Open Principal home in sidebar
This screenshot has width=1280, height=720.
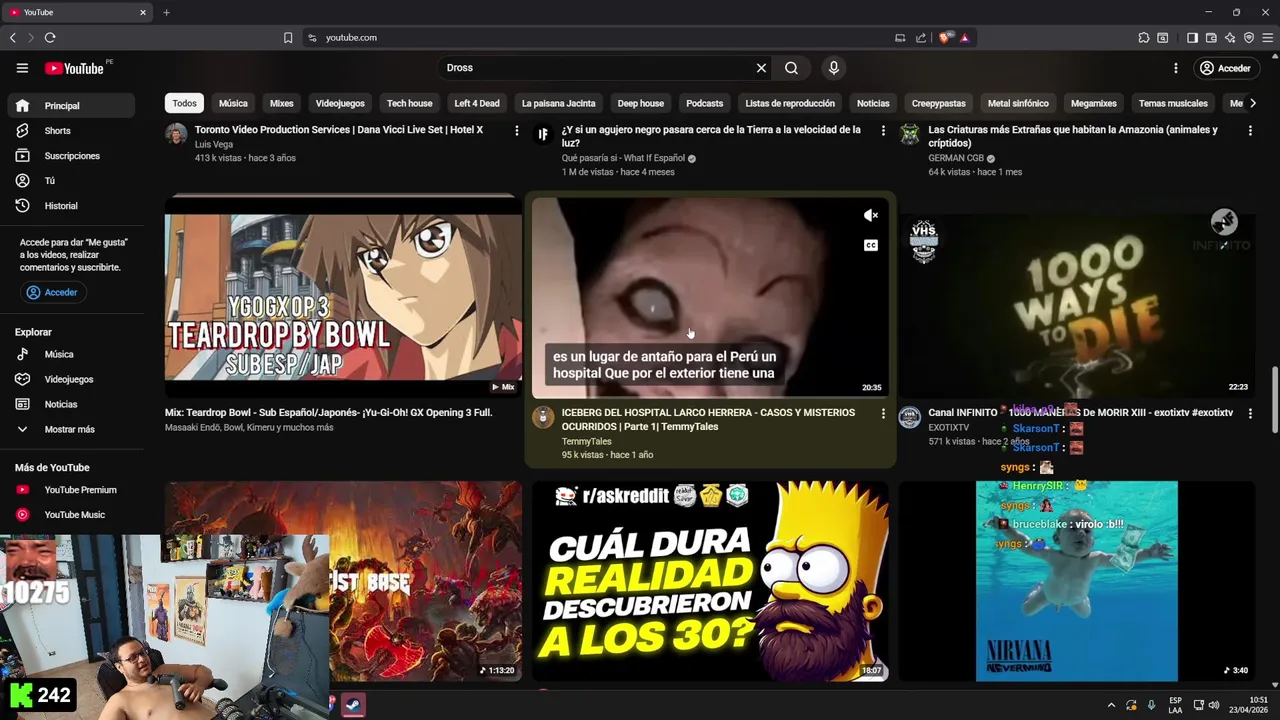tap(70, 106)
